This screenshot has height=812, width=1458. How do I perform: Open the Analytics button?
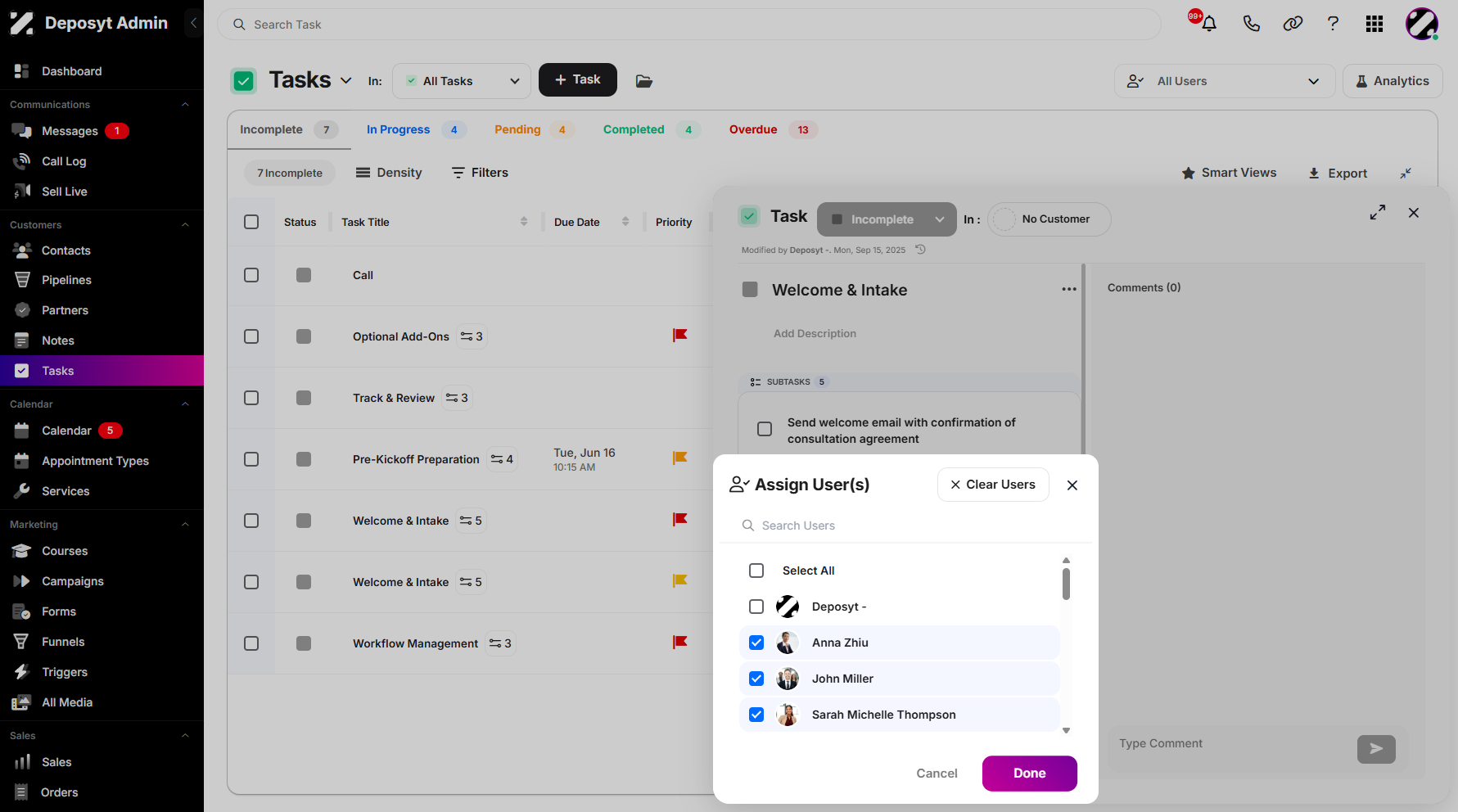1393,81
